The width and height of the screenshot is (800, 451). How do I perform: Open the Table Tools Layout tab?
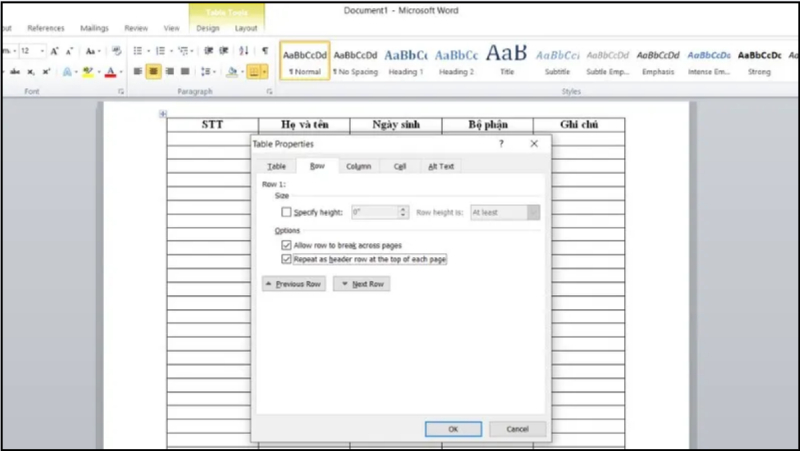tap(246, 28)
